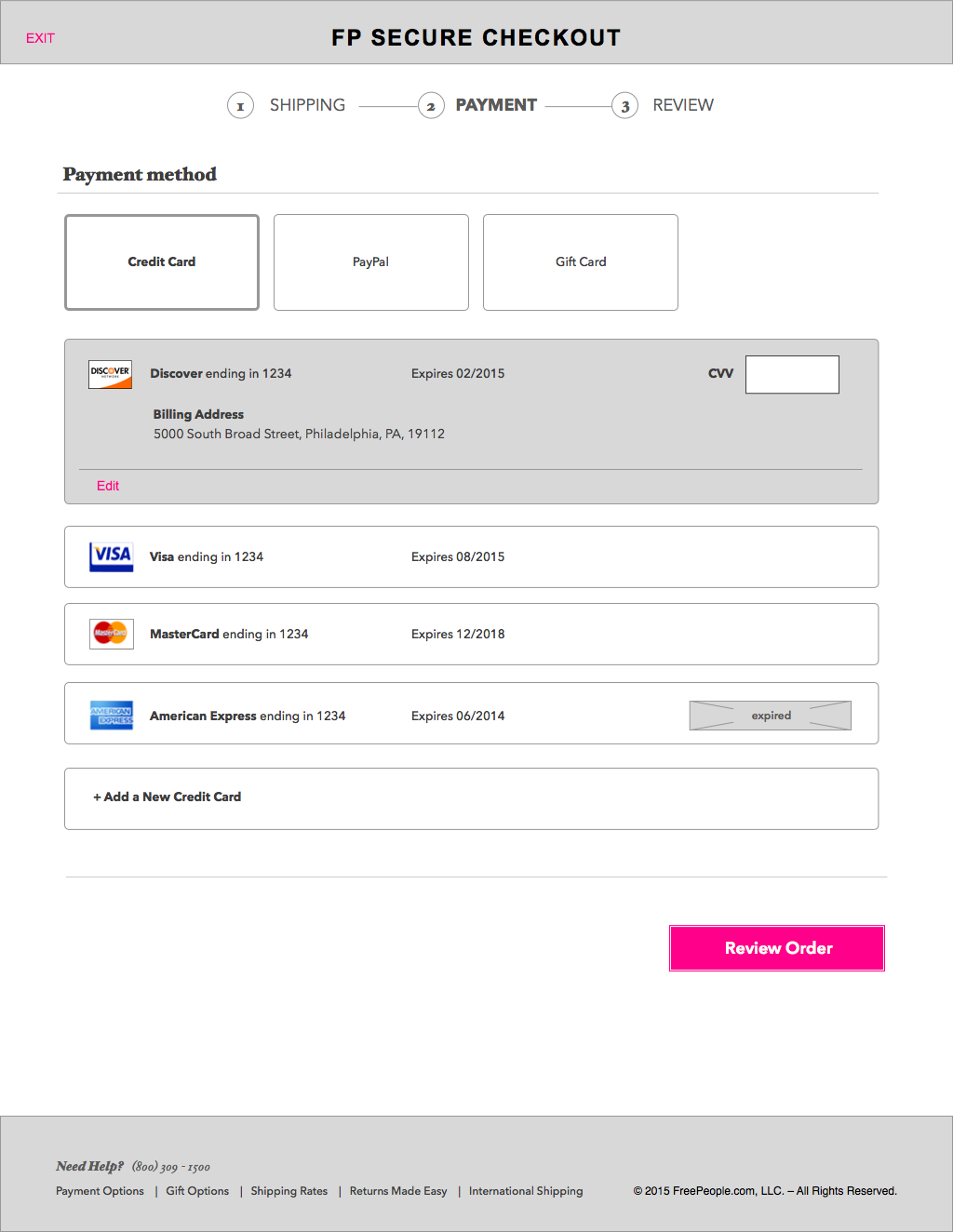Viewport: 953px width, 1232px height.
Task: Select the Visa ending in 1234 card
Action: click(x=471, y=556)
